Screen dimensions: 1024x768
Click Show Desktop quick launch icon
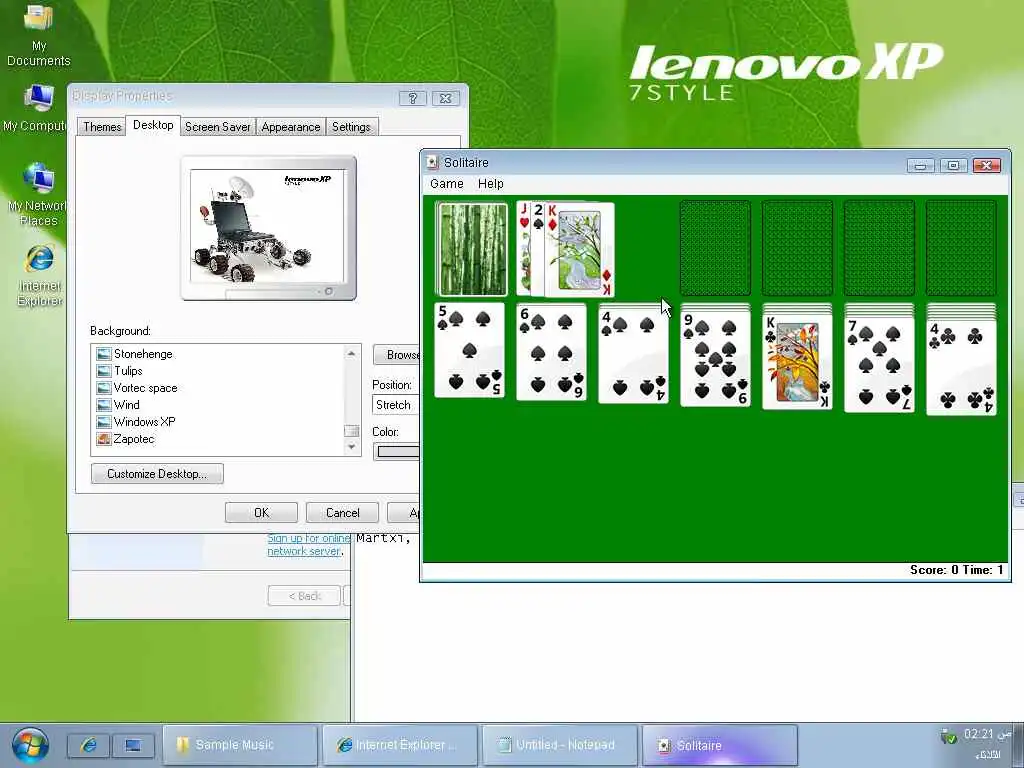(133, 745)
